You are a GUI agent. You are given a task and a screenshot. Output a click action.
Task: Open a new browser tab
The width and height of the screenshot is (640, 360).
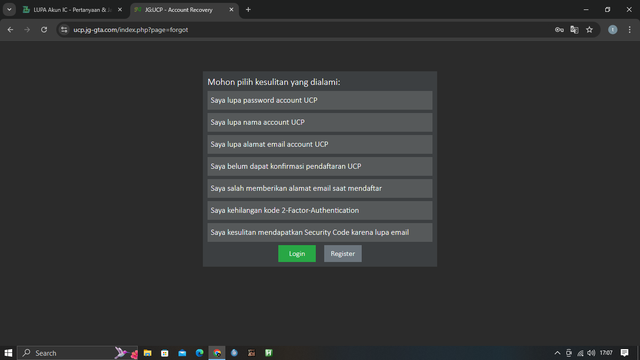[248, 9]
